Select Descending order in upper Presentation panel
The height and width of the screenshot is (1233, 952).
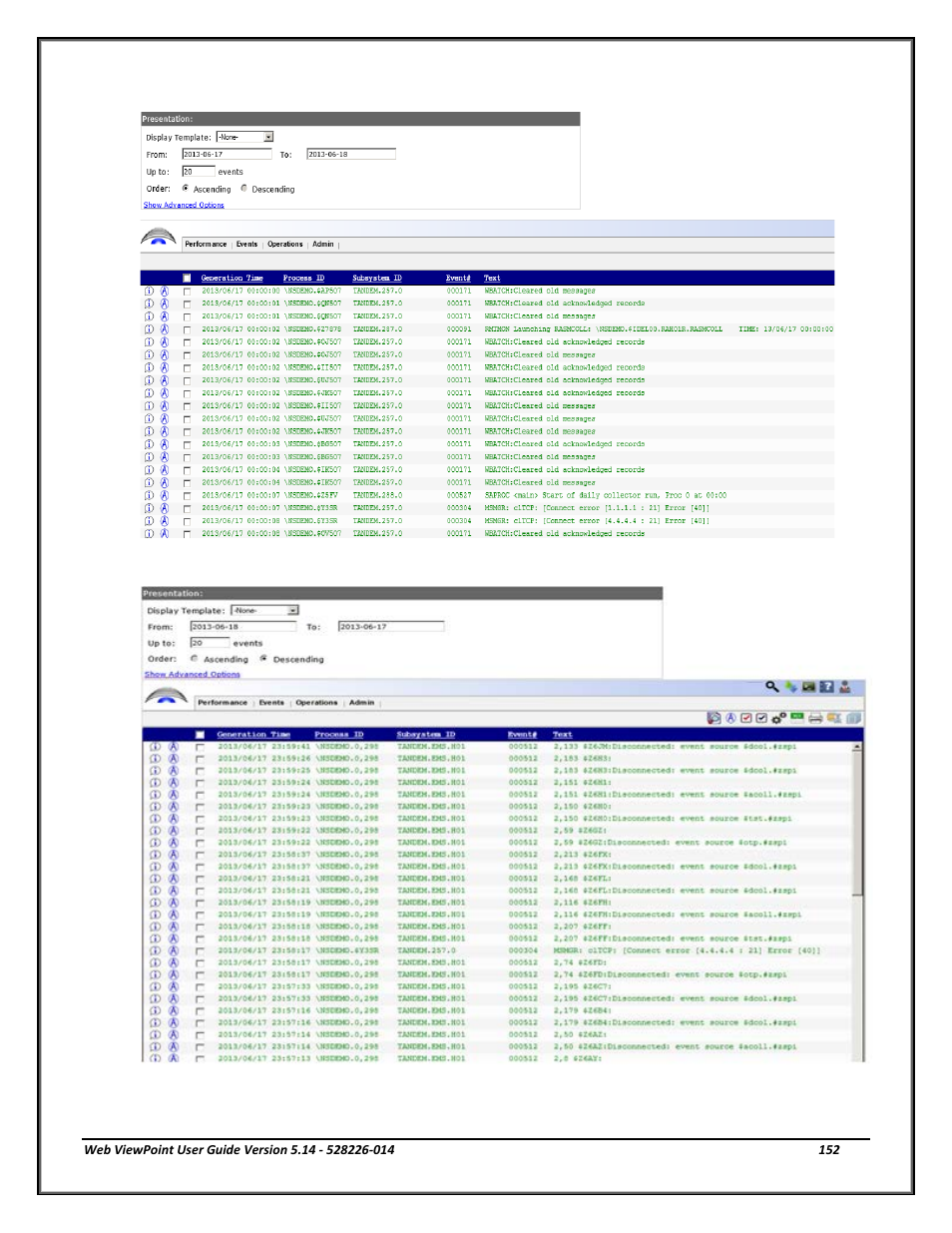tap(243, 188)
